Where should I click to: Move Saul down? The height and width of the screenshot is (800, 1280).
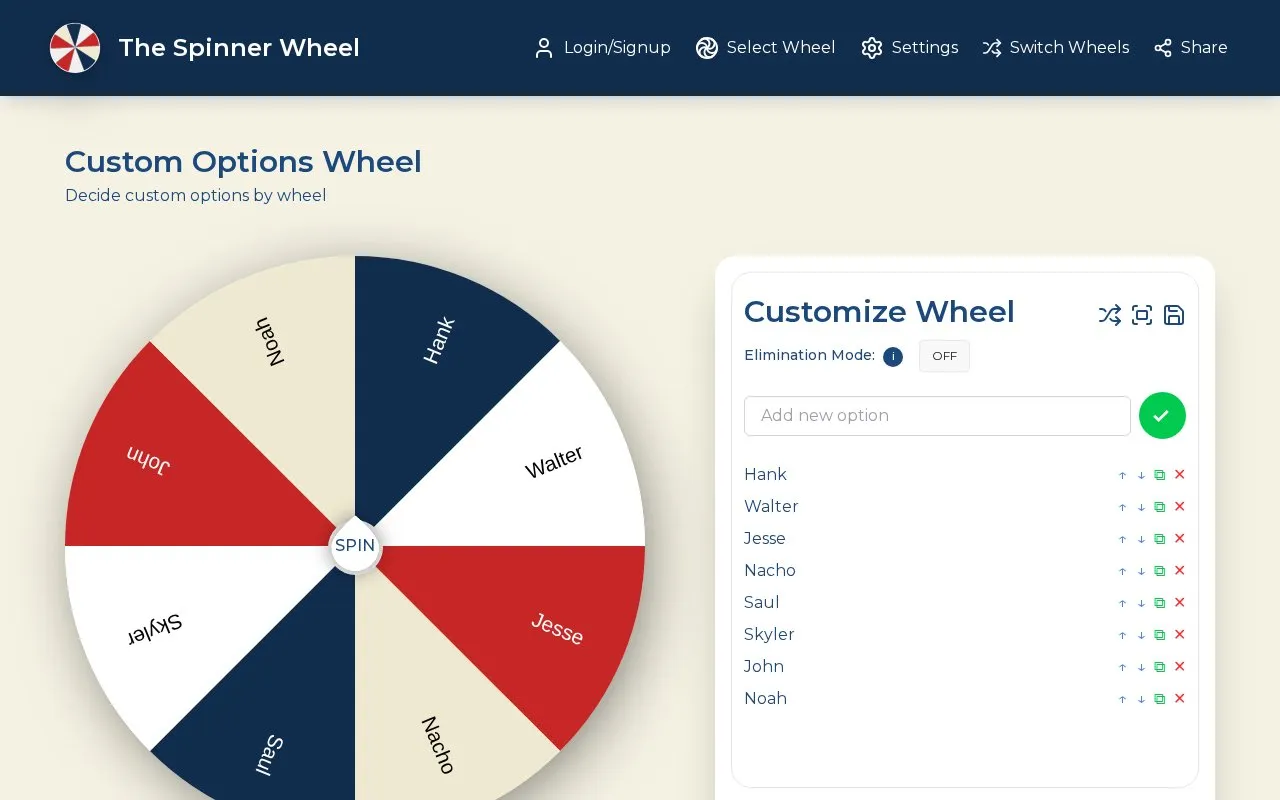click(x=1141, y=604)
